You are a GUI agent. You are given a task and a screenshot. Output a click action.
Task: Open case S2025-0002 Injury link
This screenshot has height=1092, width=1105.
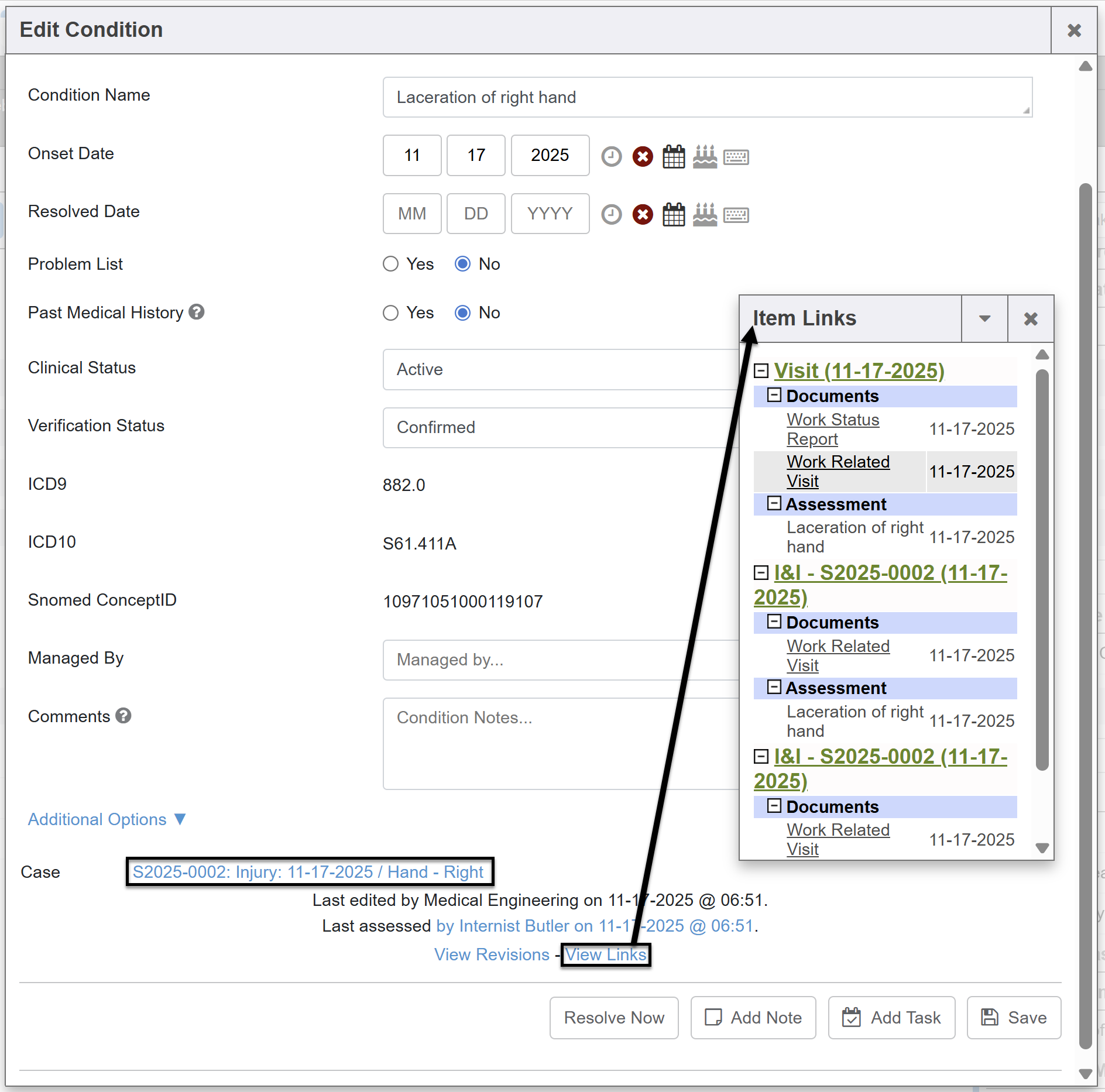tap(308, 872)
